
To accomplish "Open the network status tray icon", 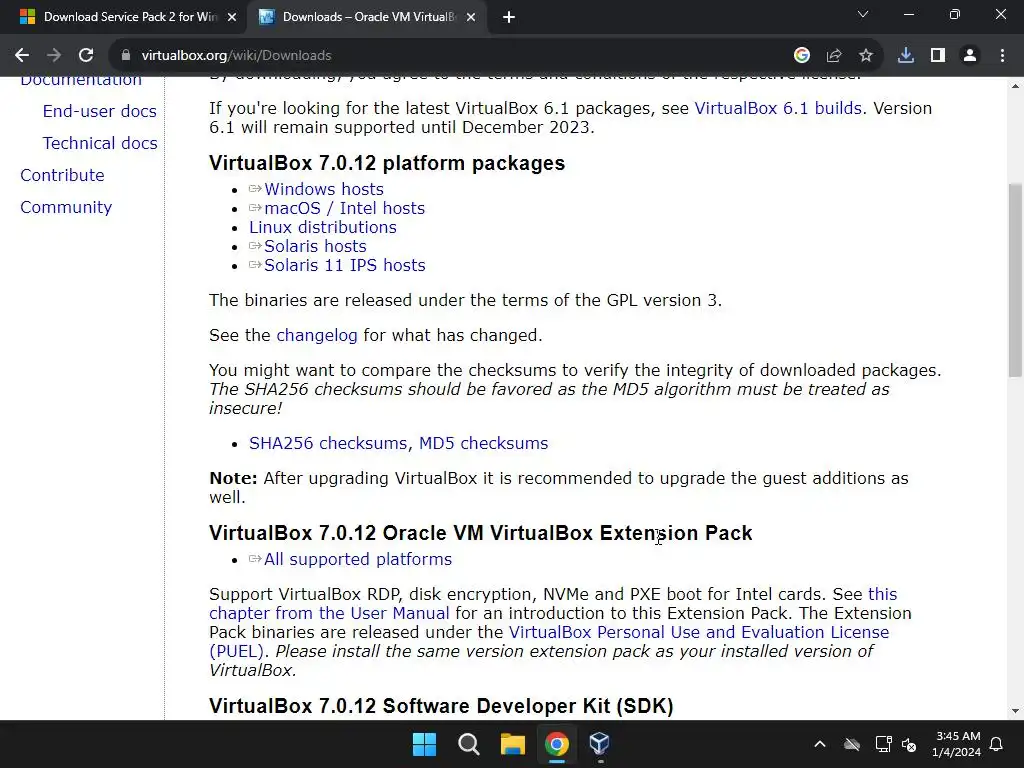I will [883, 744].
